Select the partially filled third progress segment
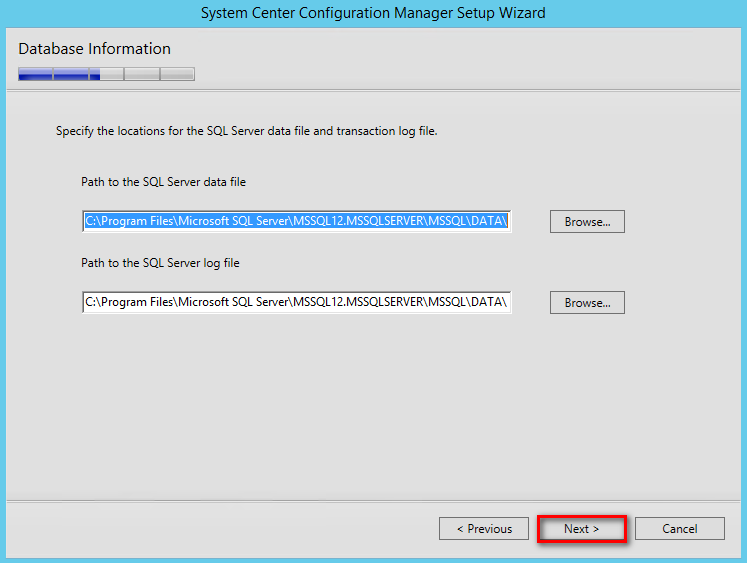The height and width of the screenshot is (563, 747). [x=107, y=74]
